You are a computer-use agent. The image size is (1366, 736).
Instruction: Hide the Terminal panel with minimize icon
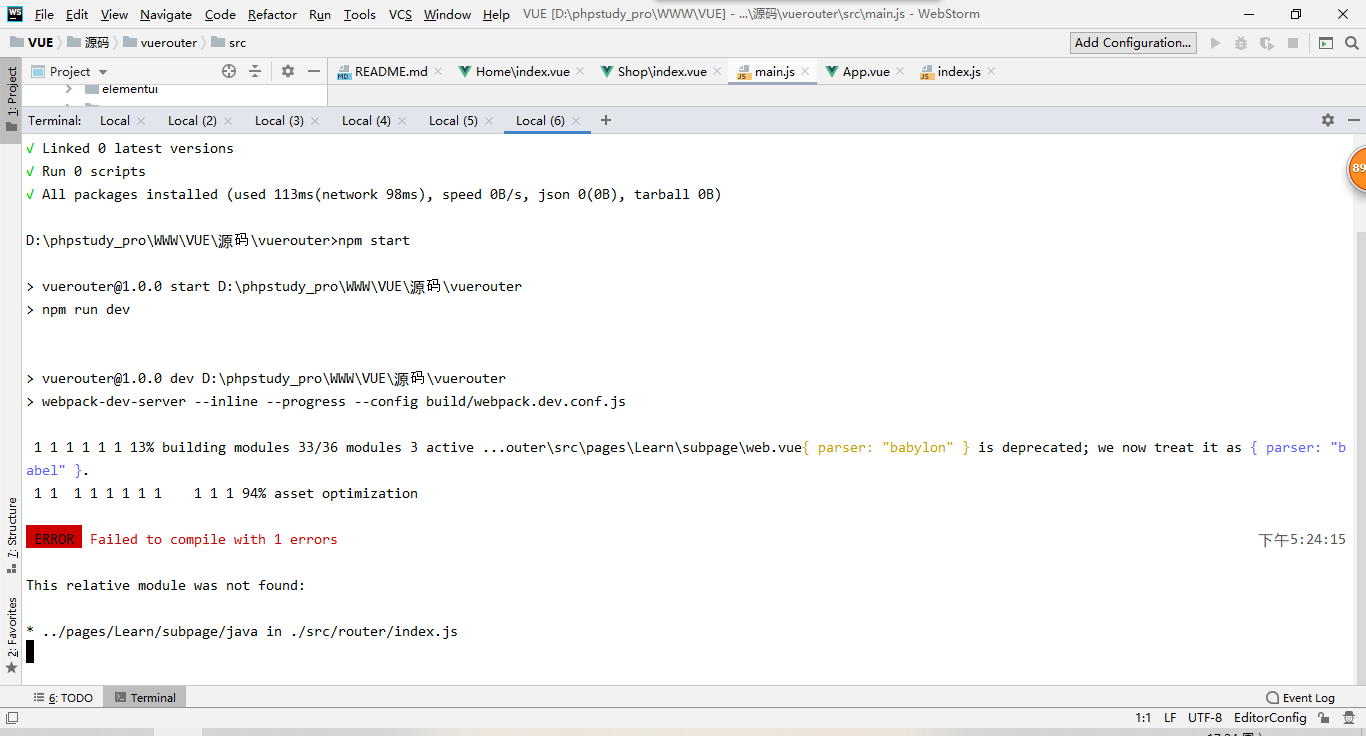[x=1354, y=120]
